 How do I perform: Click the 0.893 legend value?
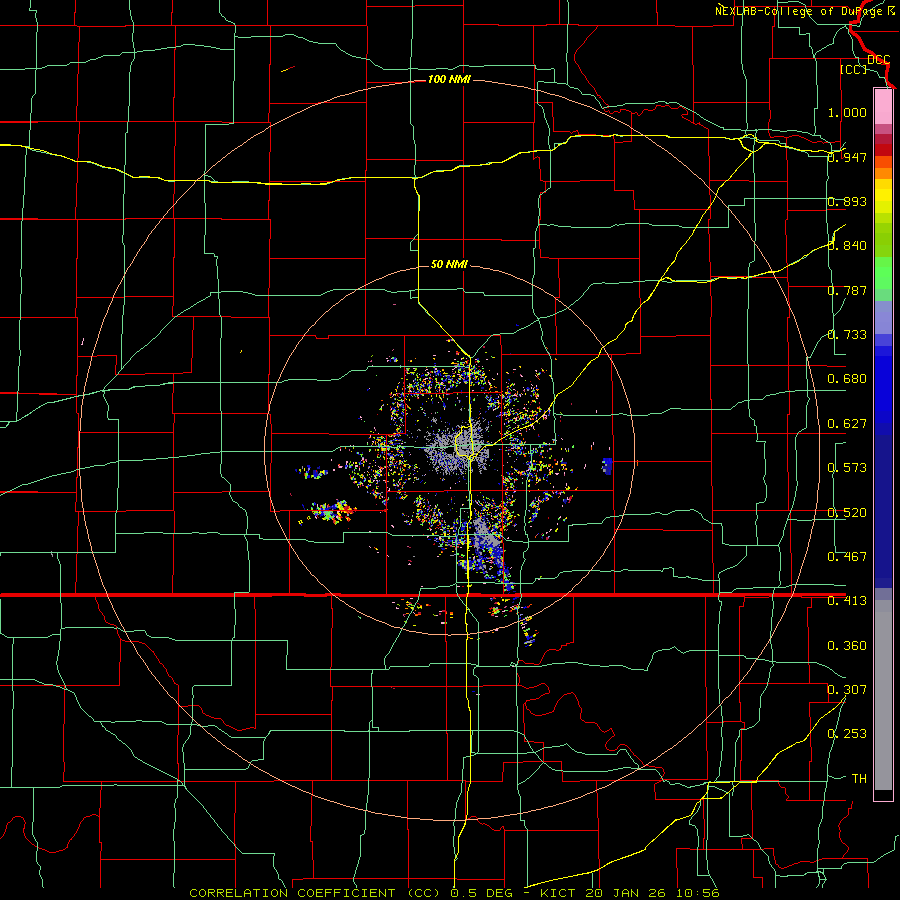pos(847,201)
